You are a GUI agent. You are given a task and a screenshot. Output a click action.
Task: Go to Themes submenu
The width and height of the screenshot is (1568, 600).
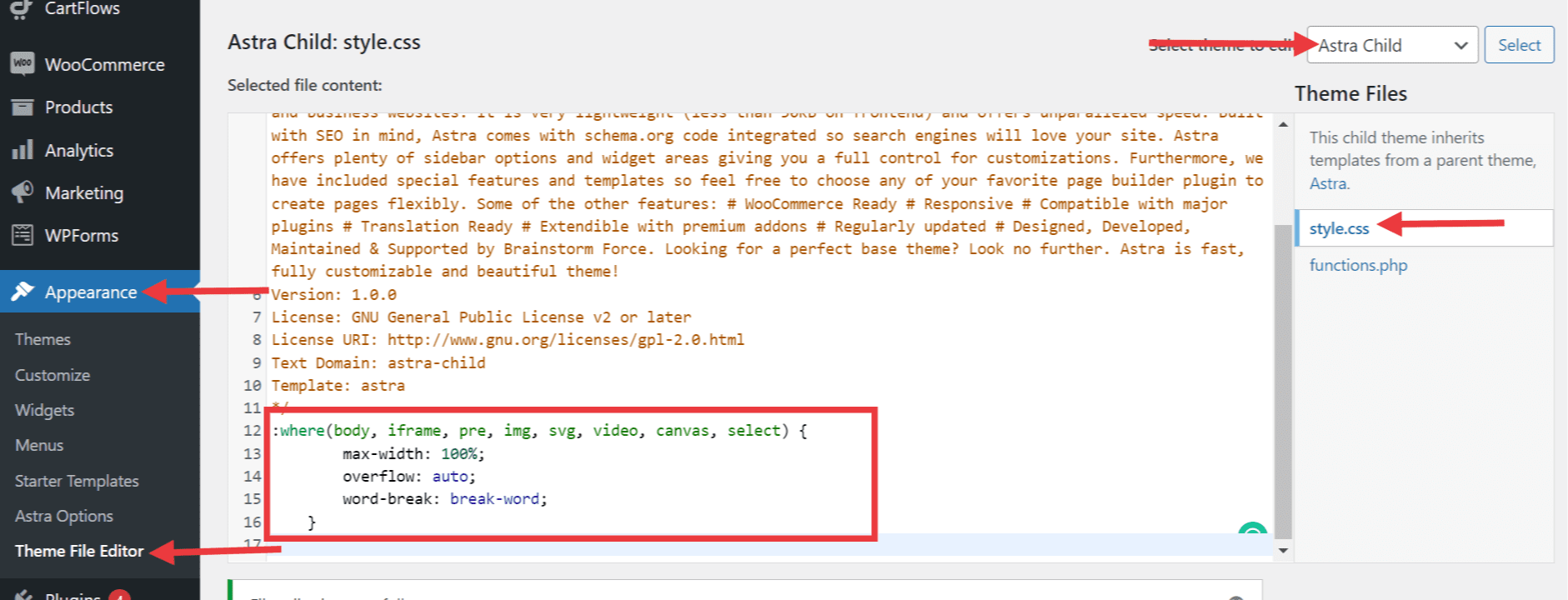point(43,339)
